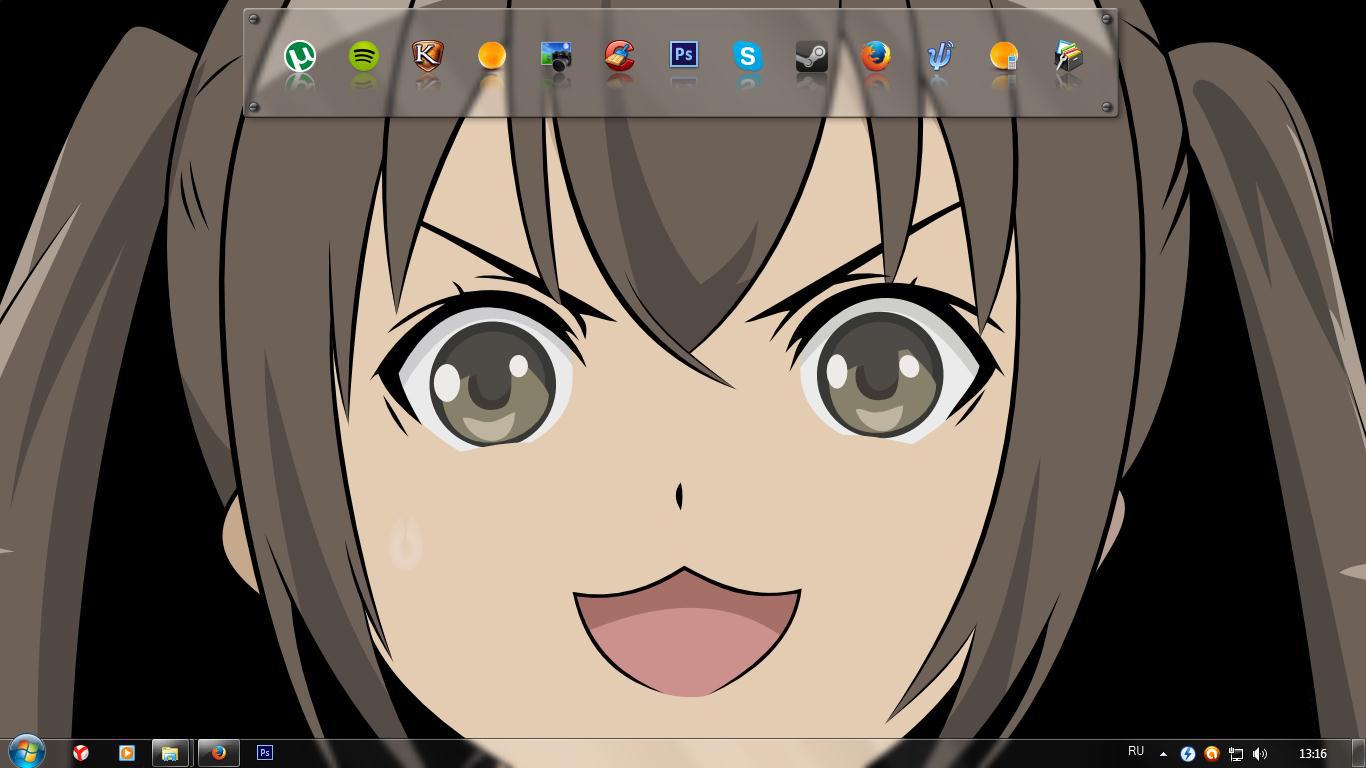This screenshot has width=1366, height=768.
Task: Launch uTorrent from the dock
Action: tap(300, 56)
